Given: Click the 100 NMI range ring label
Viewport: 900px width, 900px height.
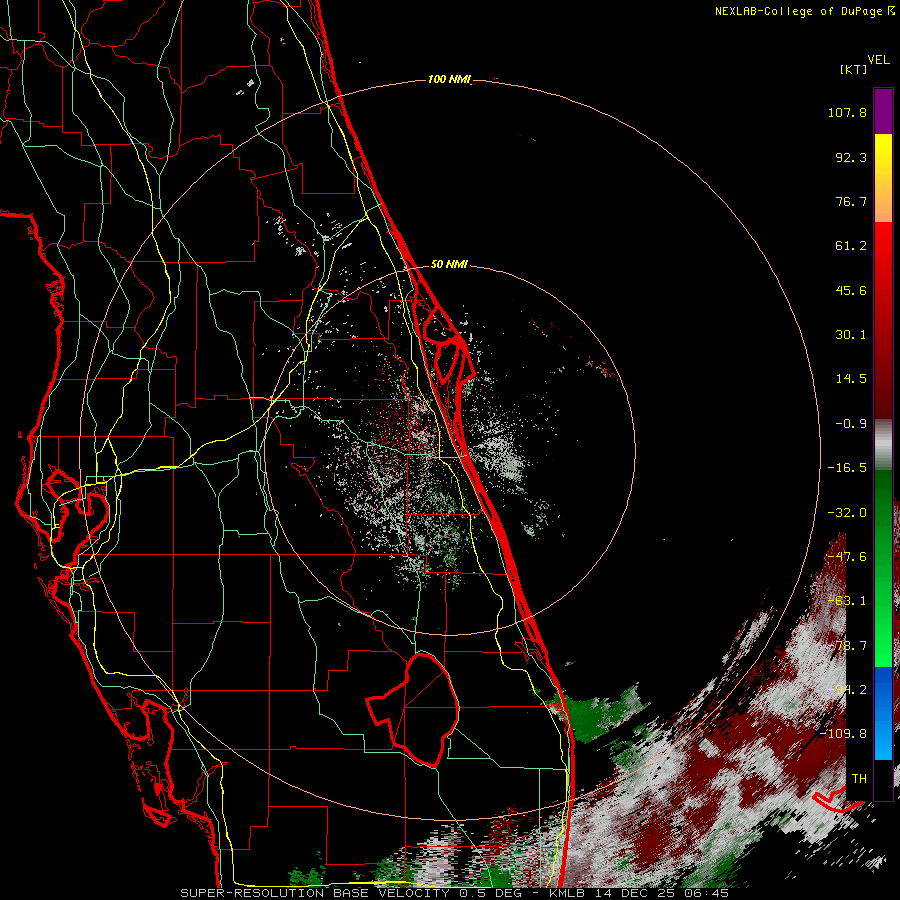Looking at the screenshot, I should coord(449,79).
